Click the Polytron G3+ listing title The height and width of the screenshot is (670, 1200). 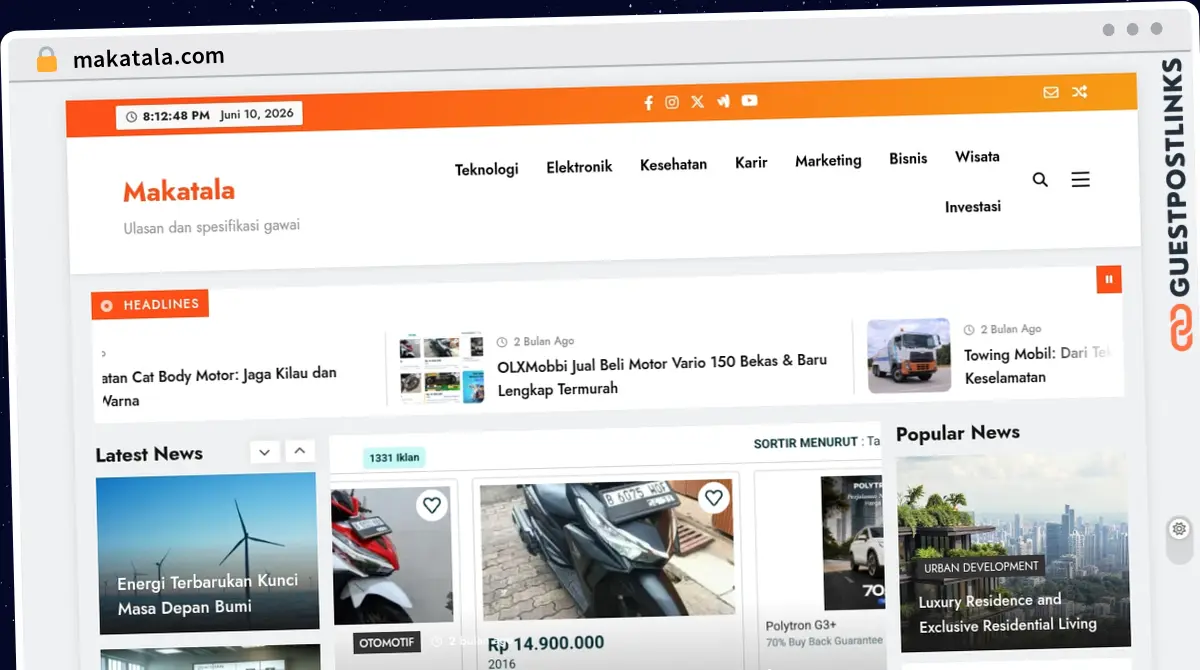pos(801,626)
